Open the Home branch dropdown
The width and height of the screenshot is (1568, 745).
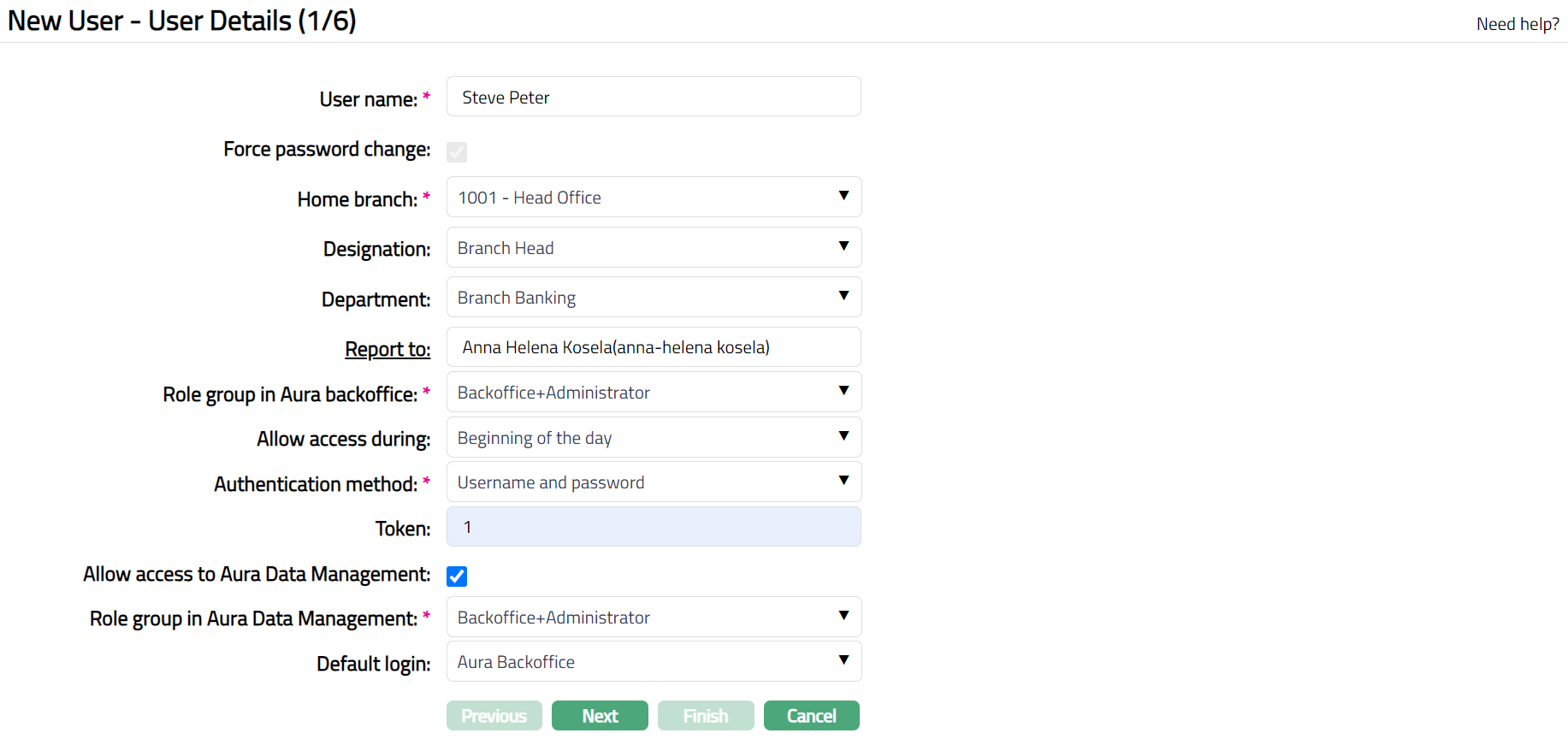pyautogui.click(x=653, y=198)
